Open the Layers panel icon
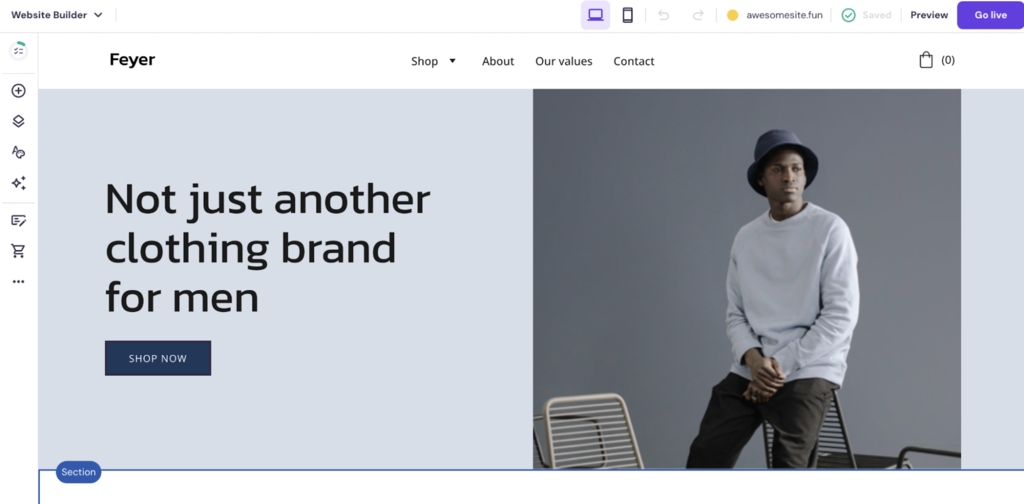 point(18,121)
